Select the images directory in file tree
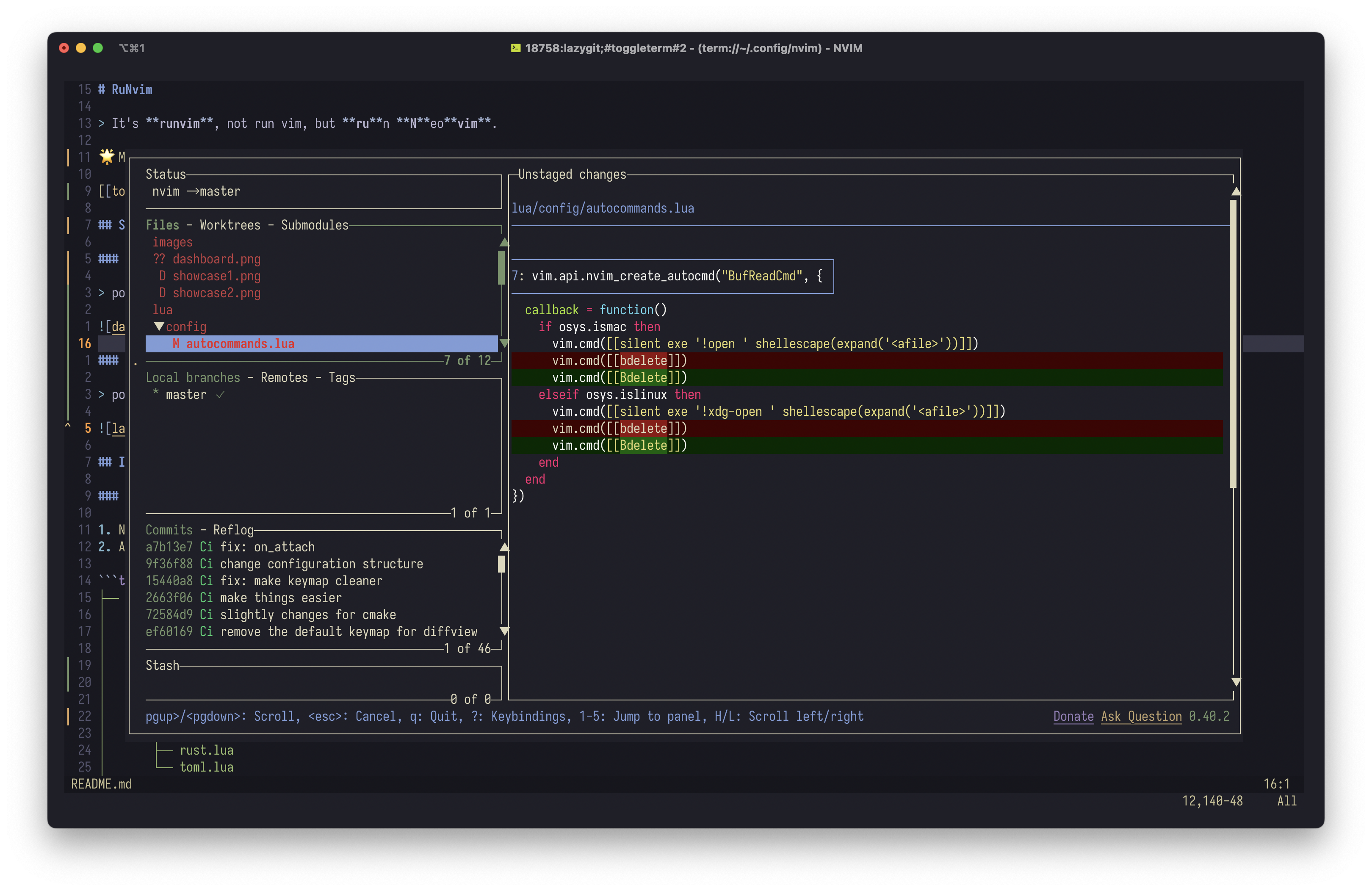The width and height of the screenshot is (1372, 891). point(172,242)
